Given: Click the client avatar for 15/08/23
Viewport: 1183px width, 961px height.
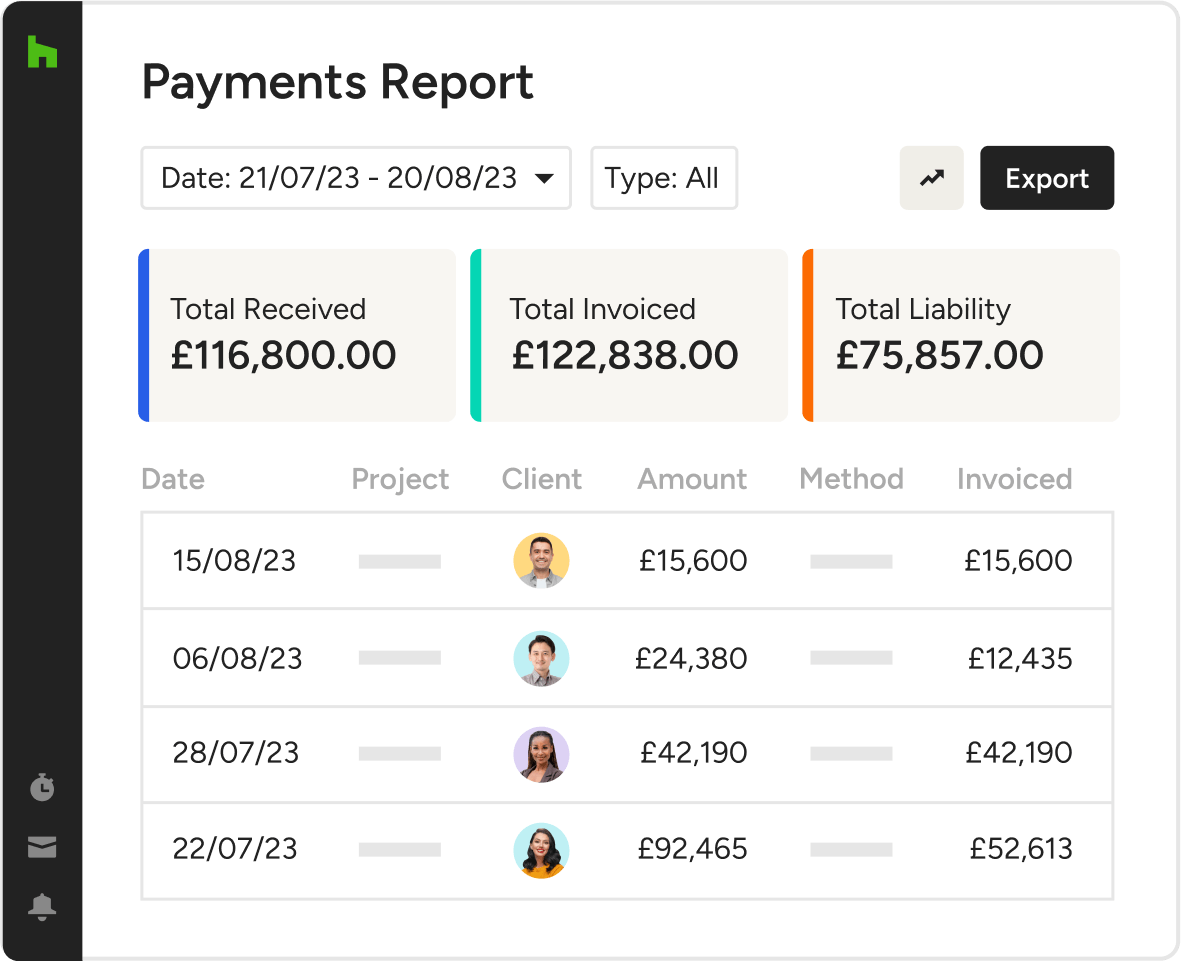Looking at the screenshot, I should point(541,560).
